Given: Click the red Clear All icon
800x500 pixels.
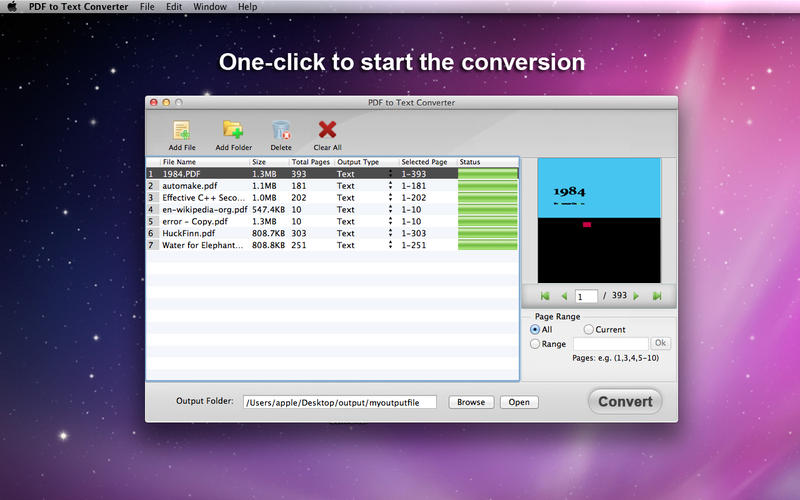Looking at the screenshot, I should click(327, 130).
